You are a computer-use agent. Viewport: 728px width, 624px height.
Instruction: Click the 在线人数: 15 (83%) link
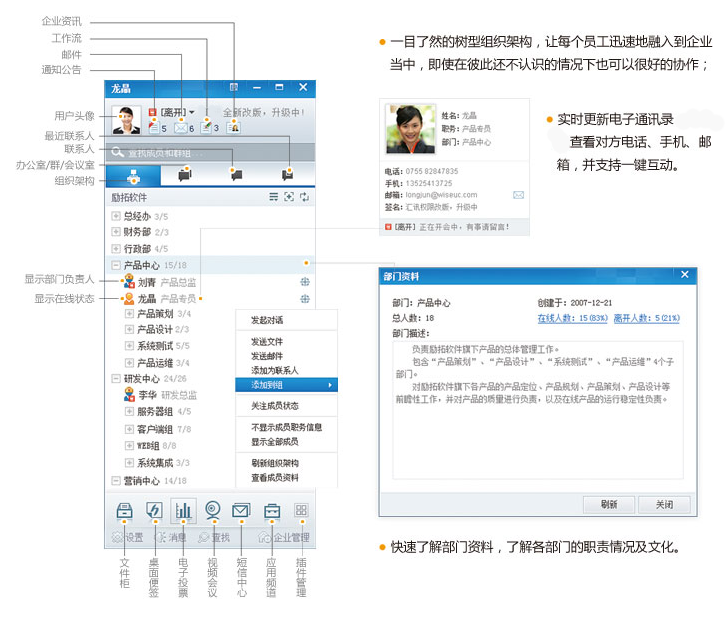click(x=572, y=318)
